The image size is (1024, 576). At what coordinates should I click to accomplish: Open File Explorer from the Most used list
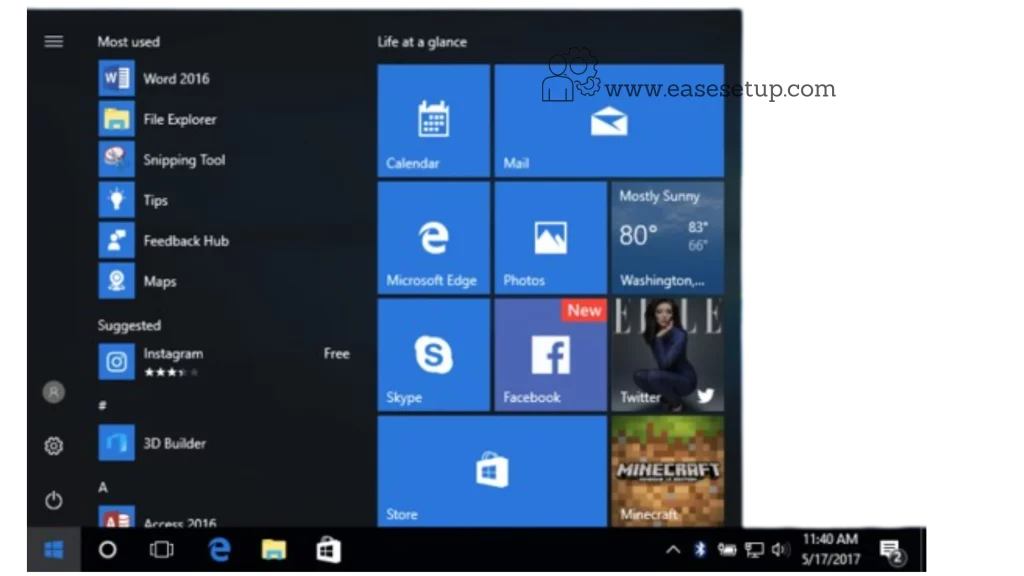(225, 119)
